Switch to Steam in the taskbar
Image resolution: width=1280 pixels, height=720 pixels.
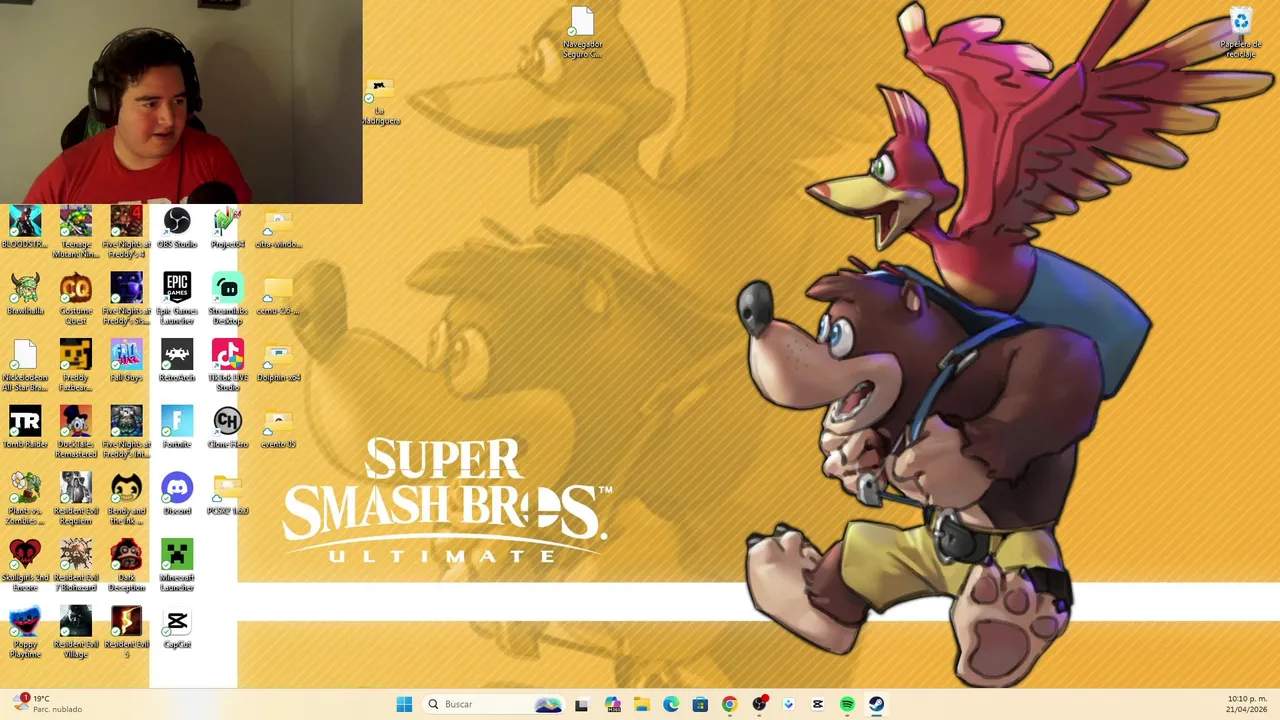click(x=877, y=704)
